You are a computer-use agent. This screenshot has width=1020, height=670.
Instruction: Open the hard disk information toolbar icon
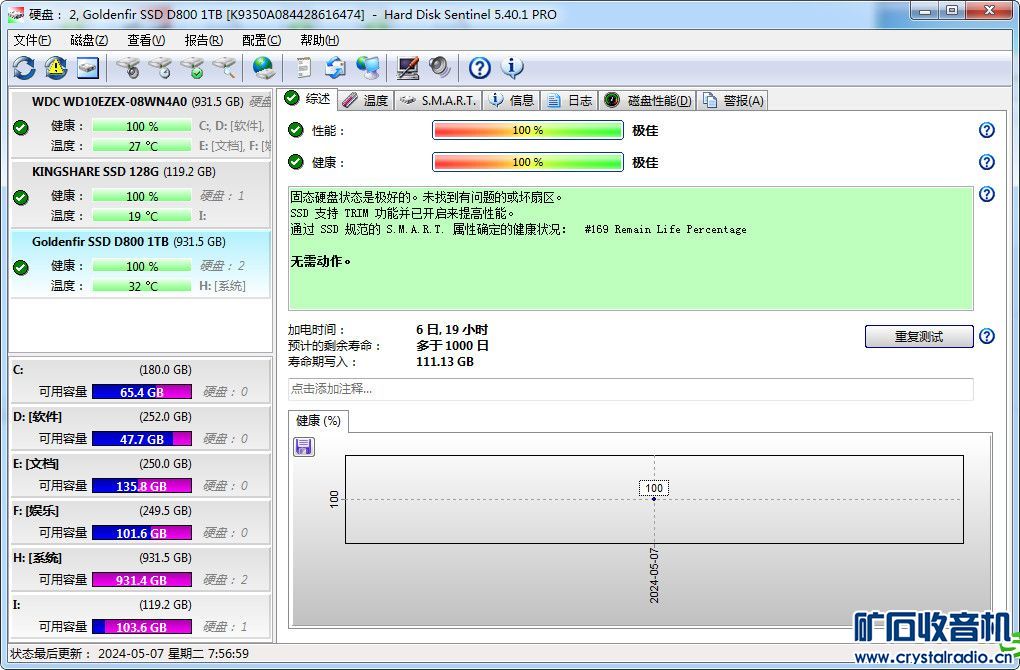88,68
